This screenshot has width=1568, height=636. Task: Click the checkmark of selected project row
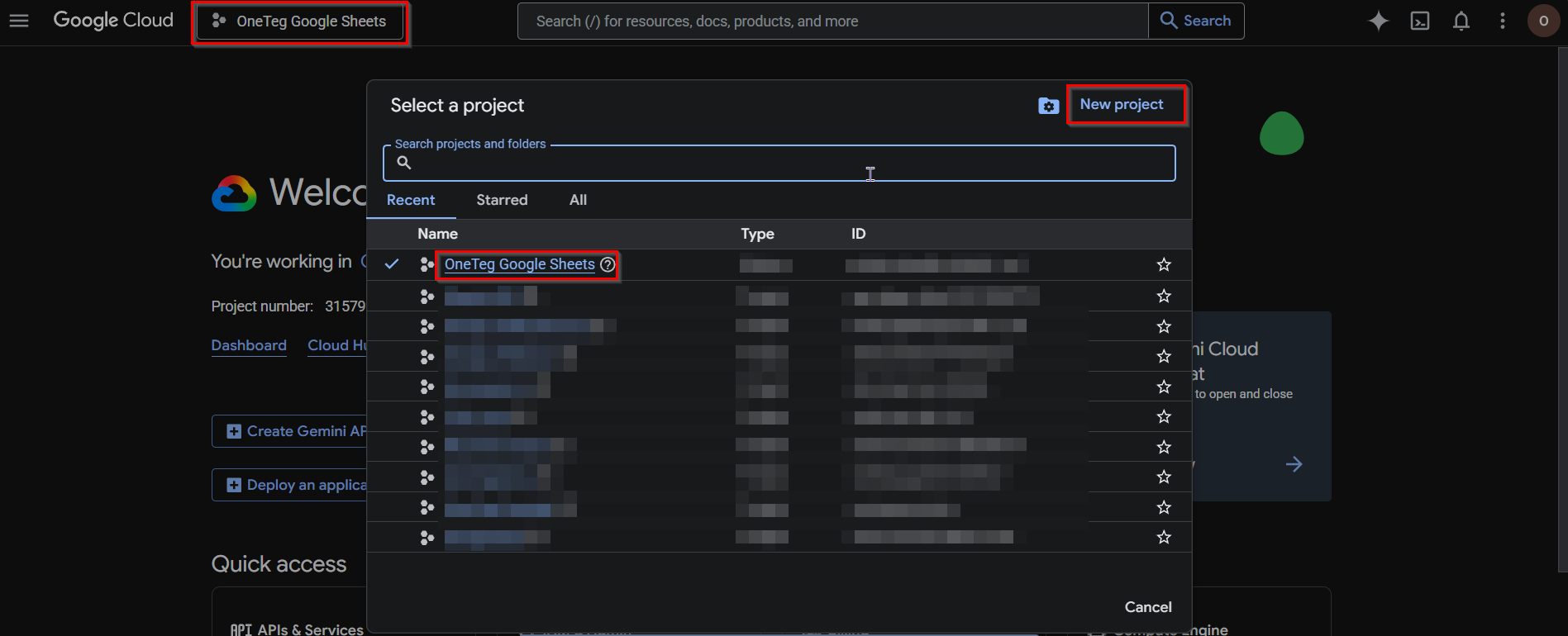click(x=392, y=264)
